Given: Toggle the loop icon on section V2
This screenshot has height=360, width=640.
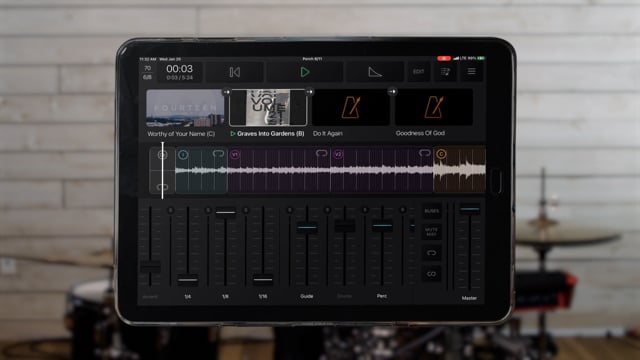Looking at the screenshot, I should pyautogui.click(x=424, y=153).
